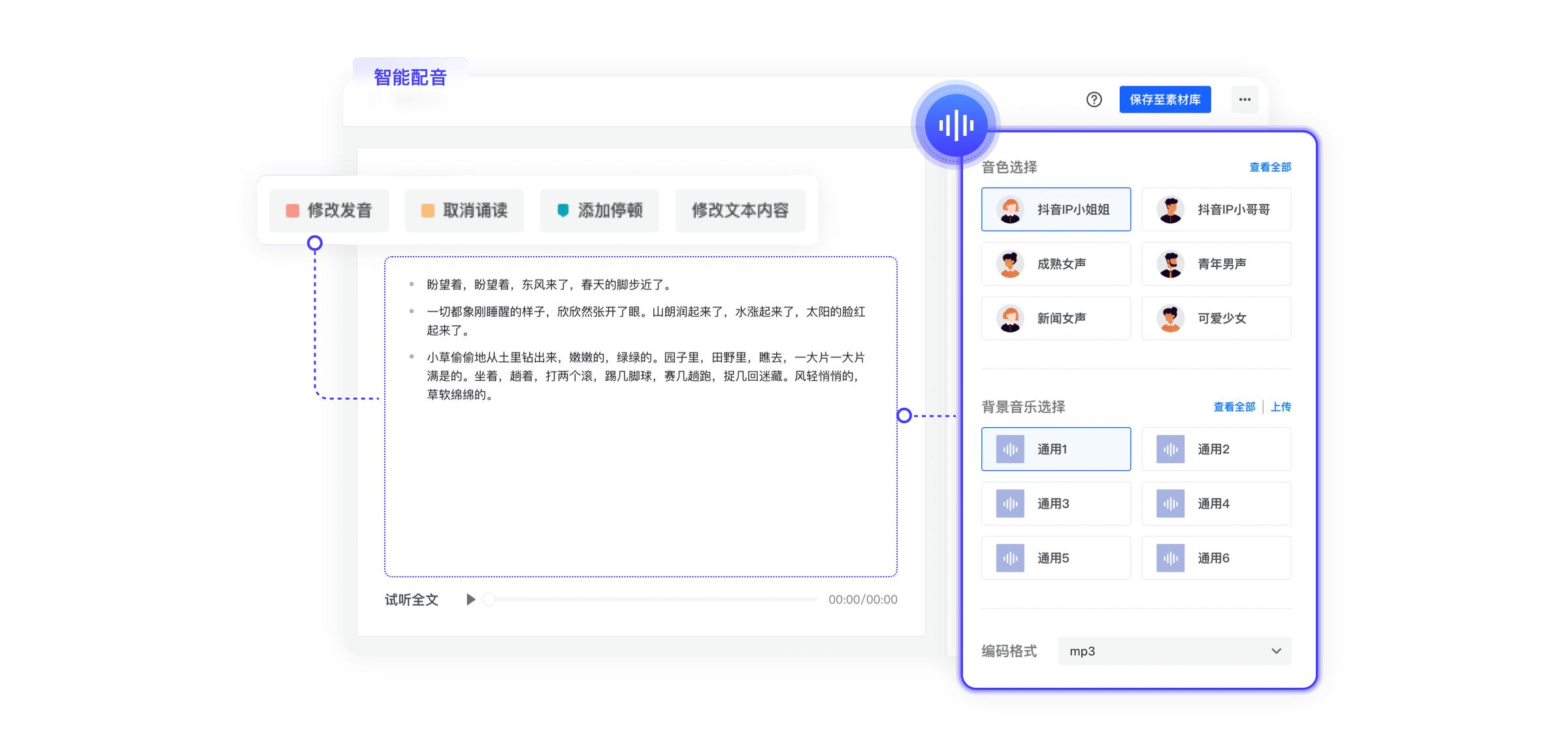Select 通用2 background music icon
The image size is (1568, 729).
pos(1170,449)
